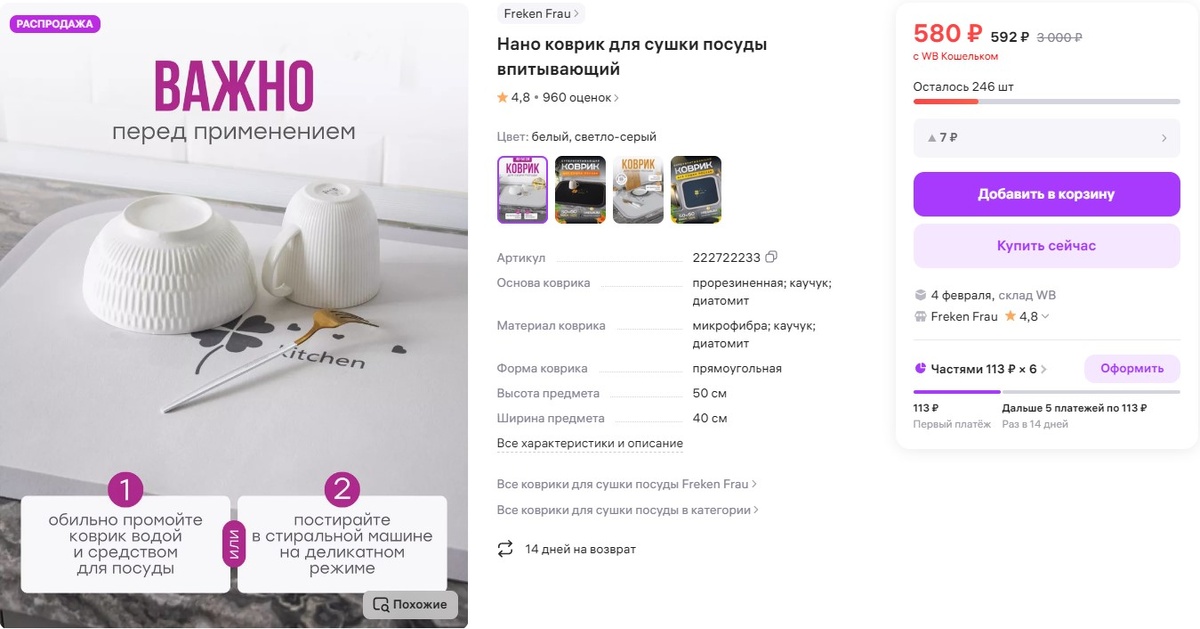Choose the third beige mat color variant

coord(638,189)
